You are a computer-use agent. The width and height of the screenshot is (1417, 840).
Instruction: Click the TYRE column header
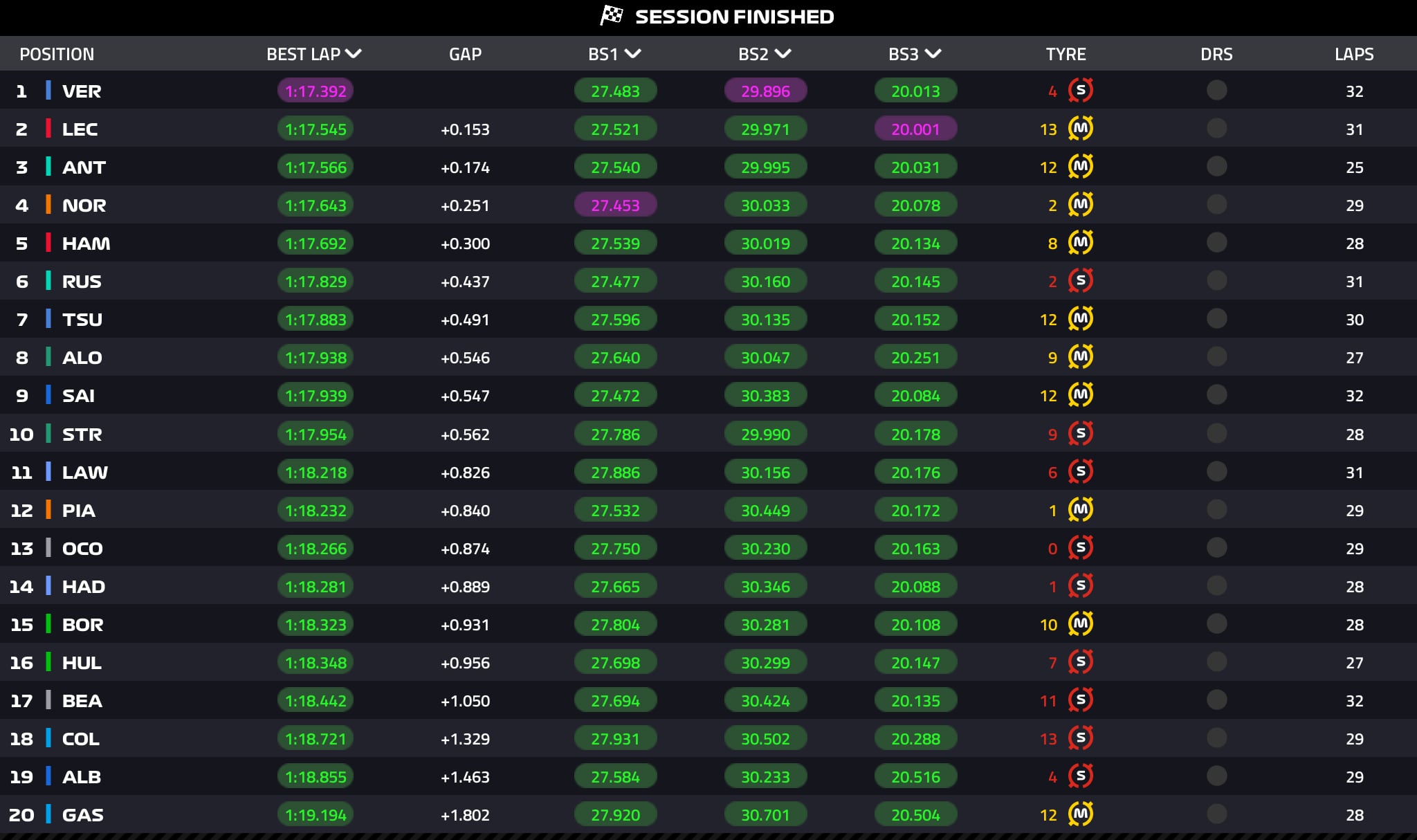point(1066,54)
